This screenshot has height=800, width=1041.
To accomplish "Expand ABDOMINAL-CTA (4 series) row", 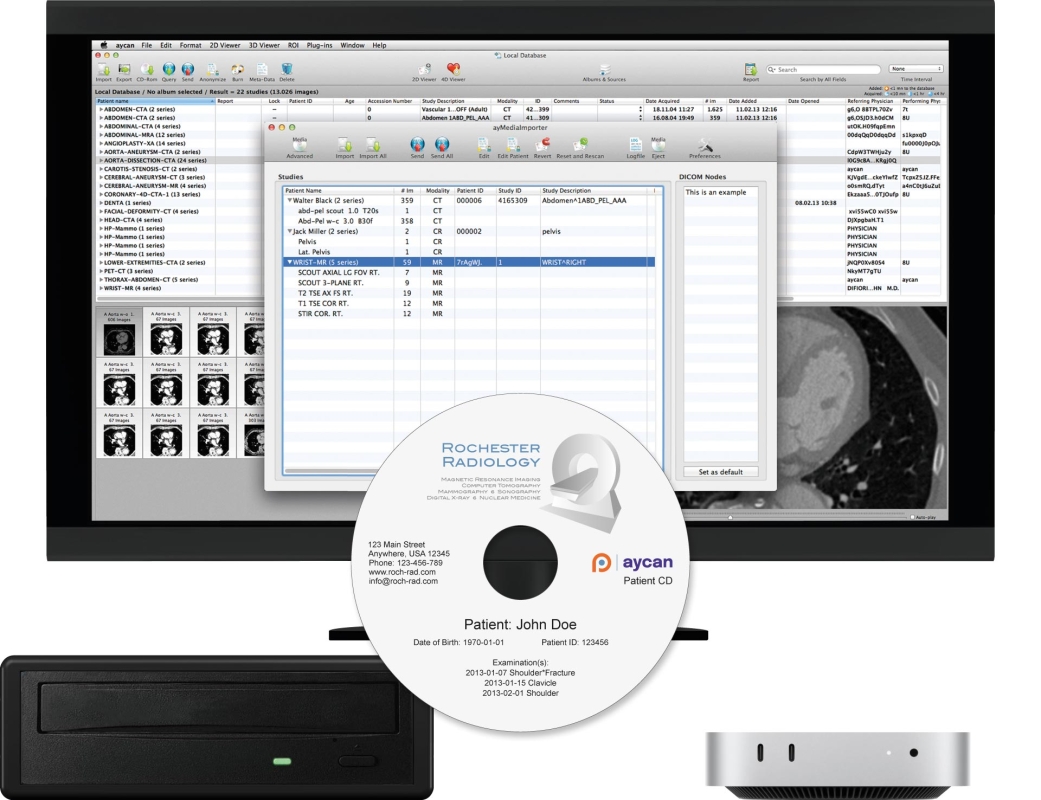I will click(x=101, y=126).
